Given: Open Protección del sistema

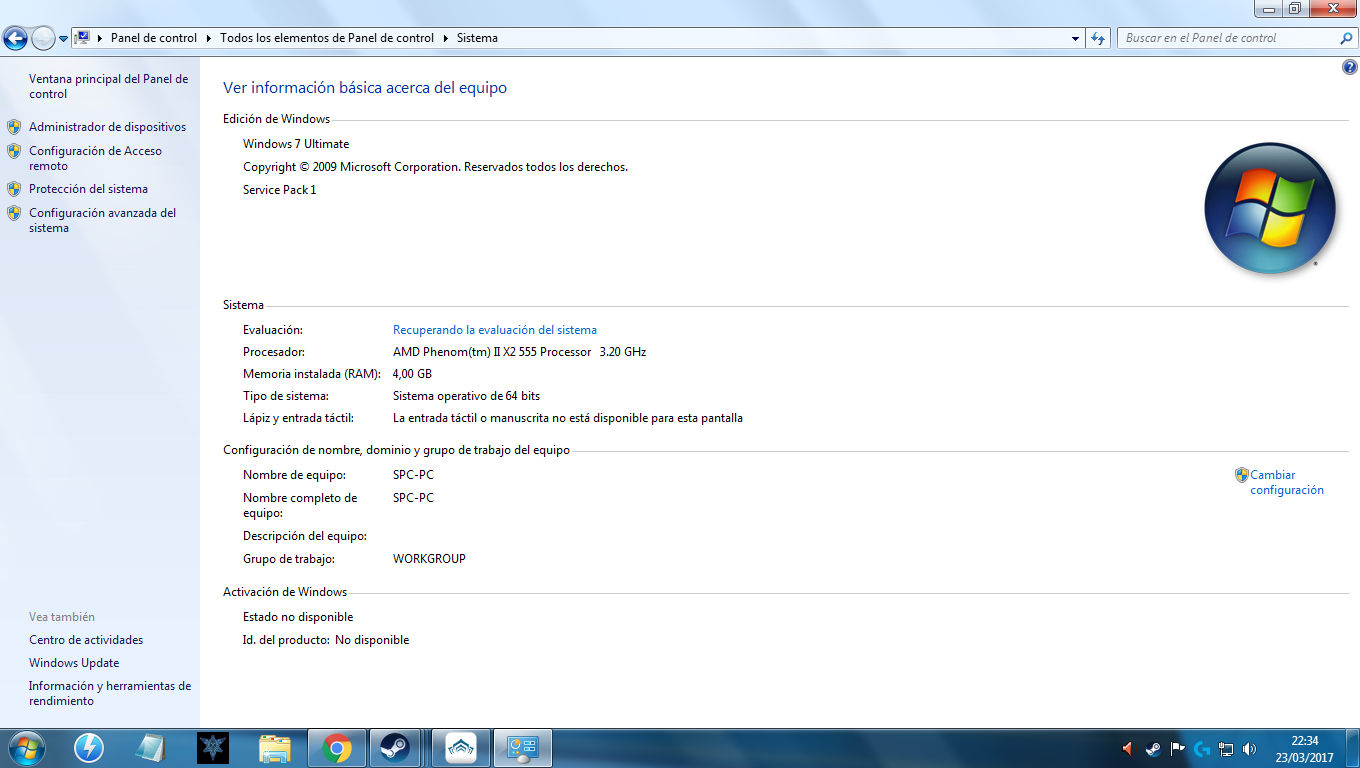Looking at the screenshot, I should 88,189.
